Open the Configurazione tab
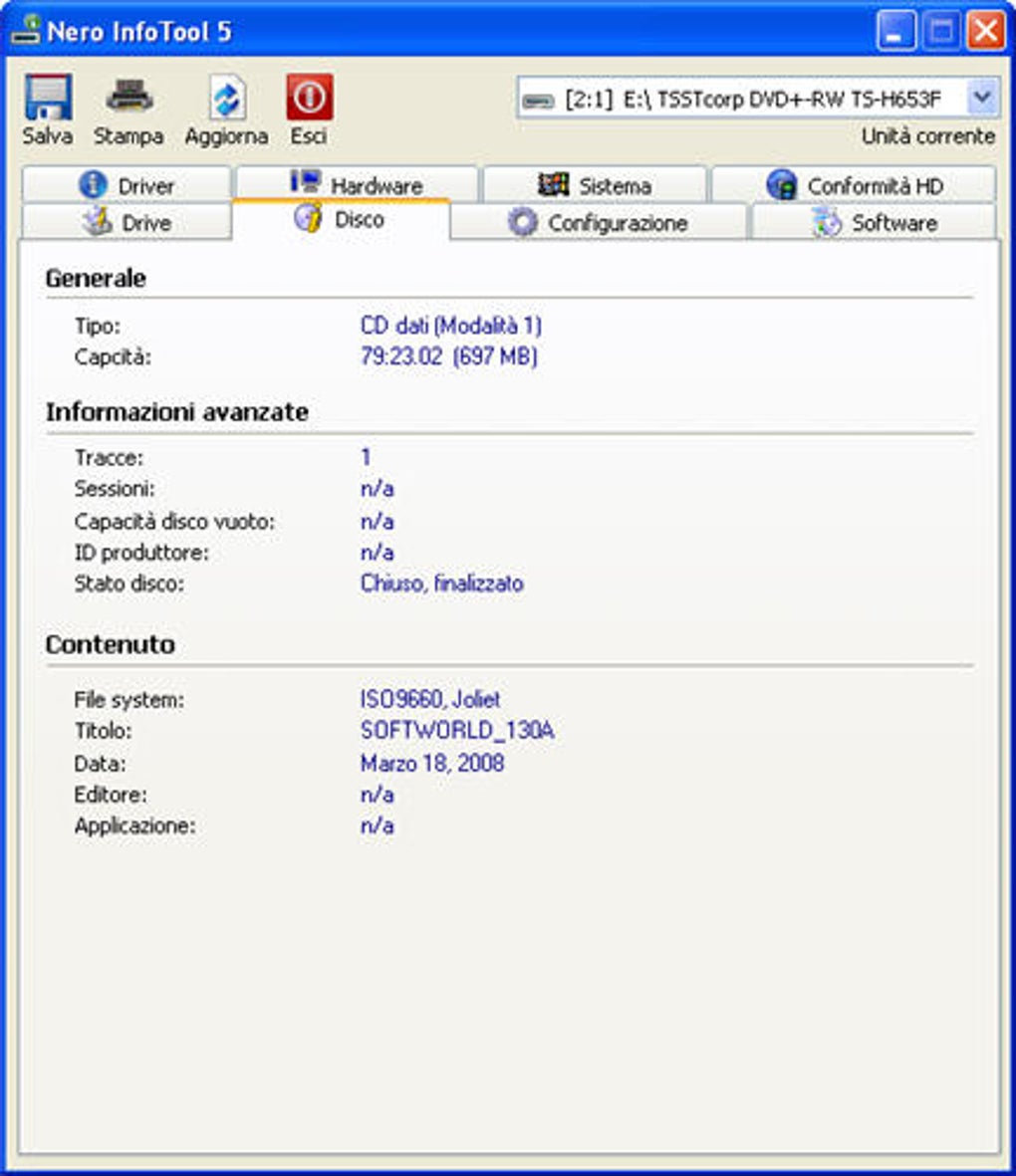Viewport: 1016px width, 1176px height. click(598, 223)
